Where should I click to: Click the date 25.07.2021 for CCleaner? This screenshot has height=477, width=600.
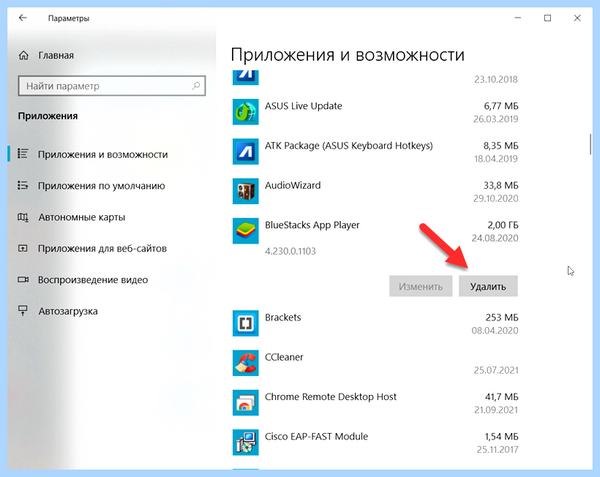496,370
